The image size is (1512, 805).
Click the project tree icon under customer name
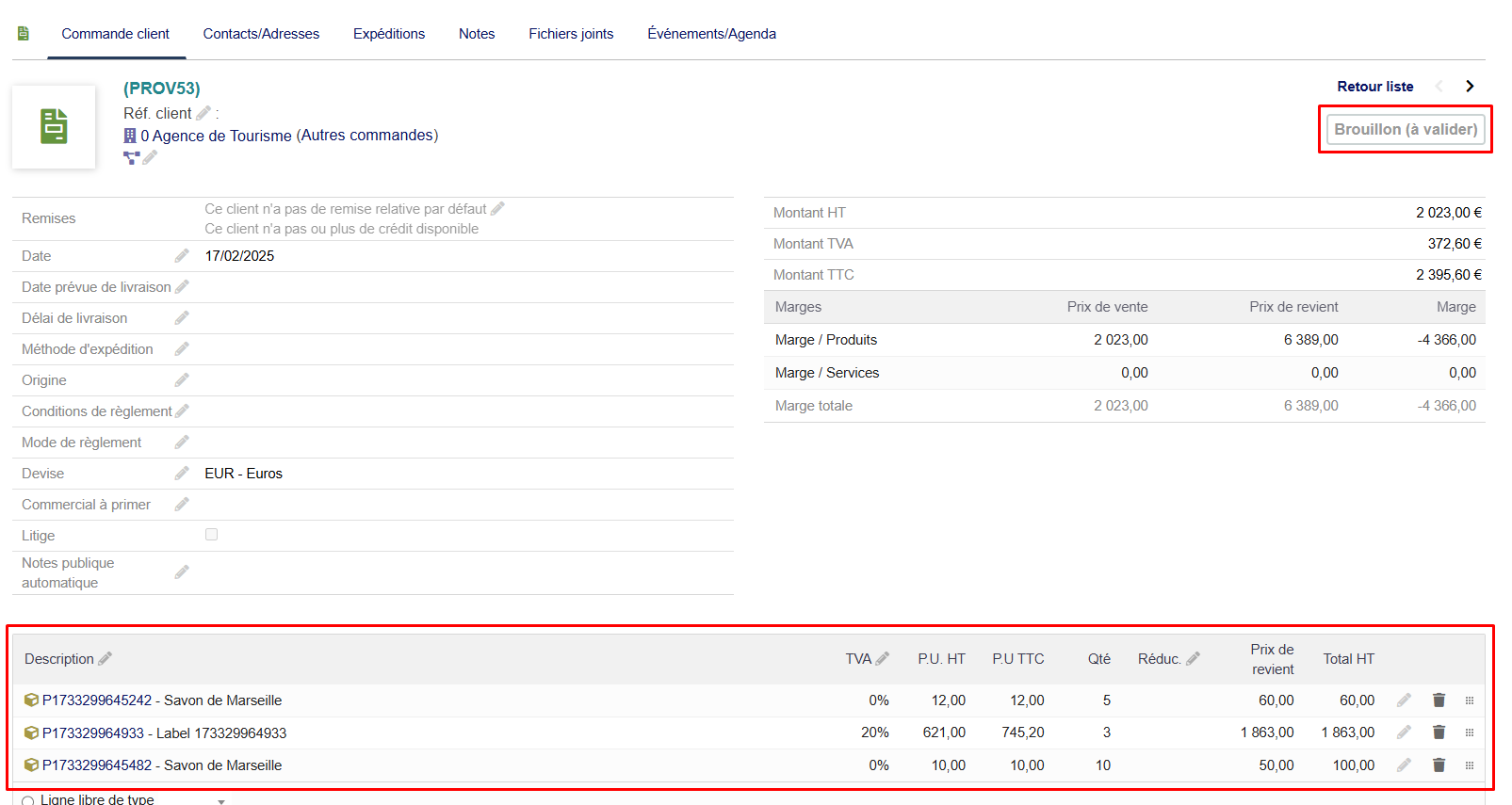(131, 157)
